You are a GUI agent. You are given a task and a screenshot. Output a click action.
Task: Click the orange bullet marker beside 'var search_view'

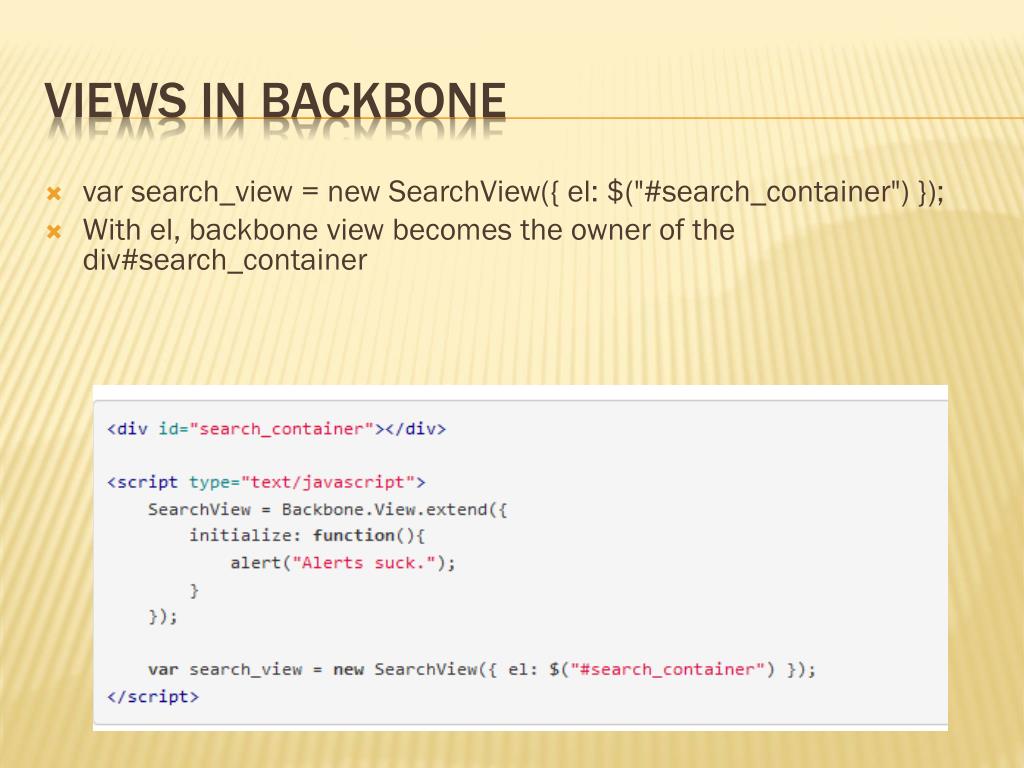tap(54, 193)
